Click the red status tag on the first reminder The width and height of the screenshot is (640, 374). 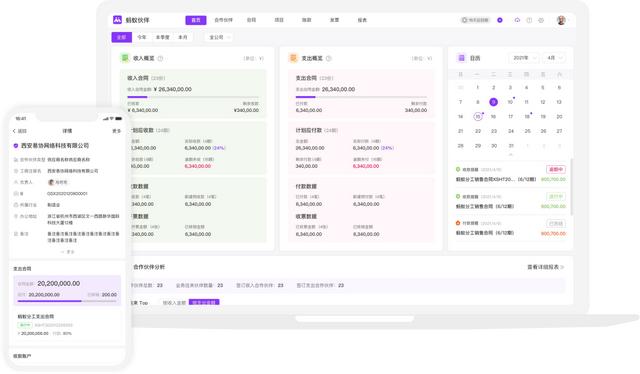[x=556, y=169]
